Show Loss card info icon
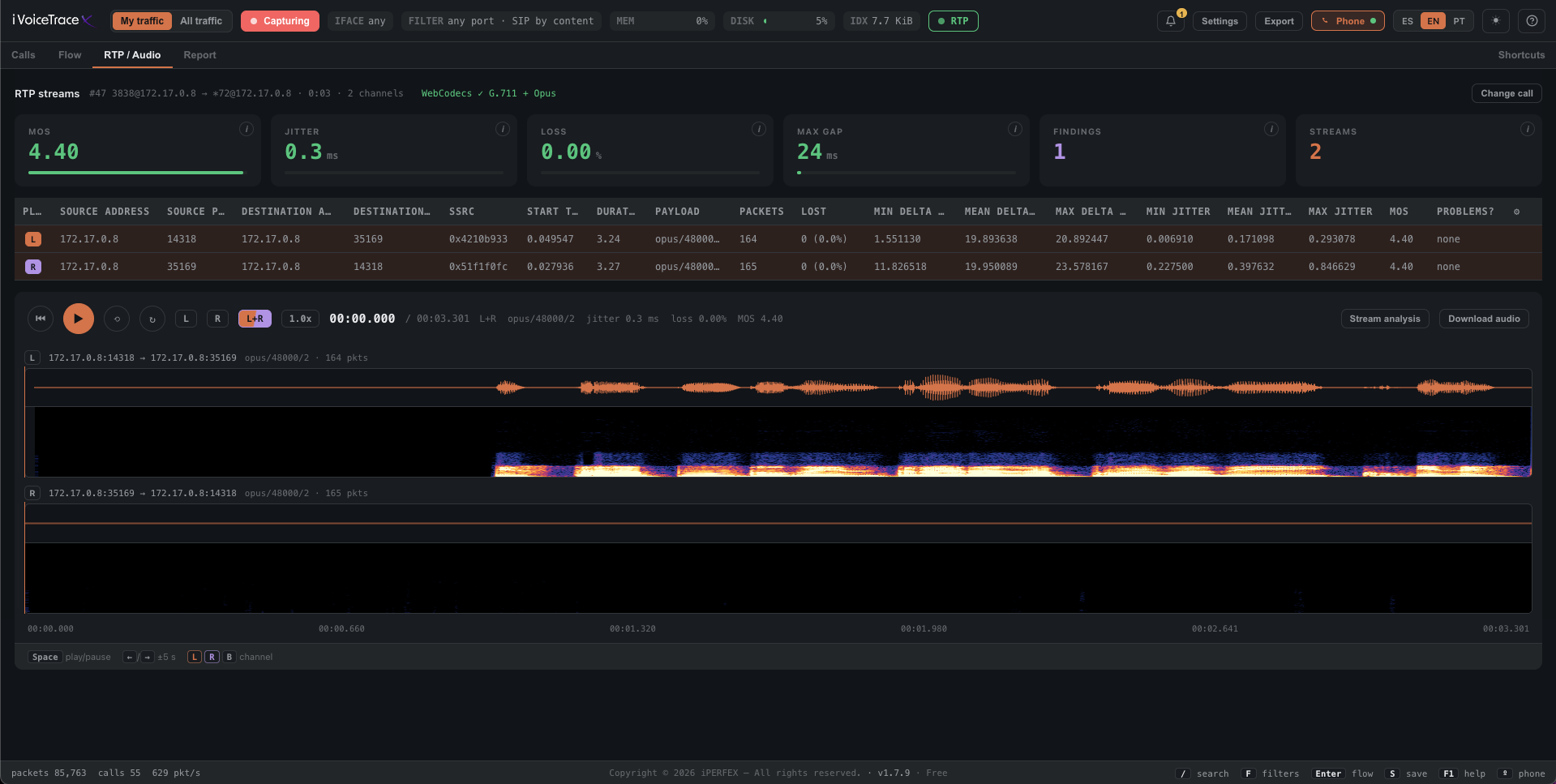Viewport: 1556px width, 784px height. click(759, 129)
